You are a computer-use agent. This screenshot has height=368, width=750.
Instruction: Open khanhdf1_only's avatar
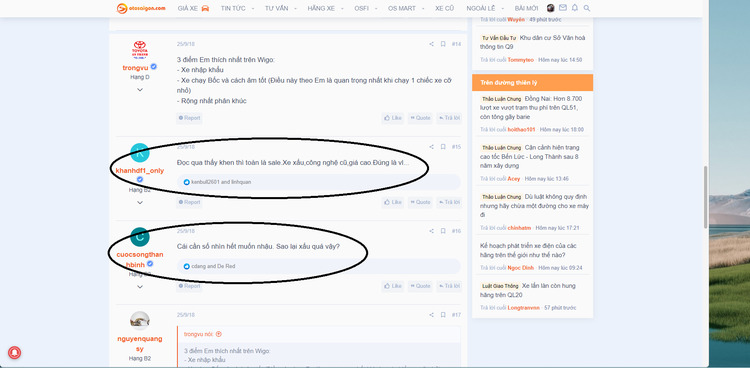(x=140, y=153)
